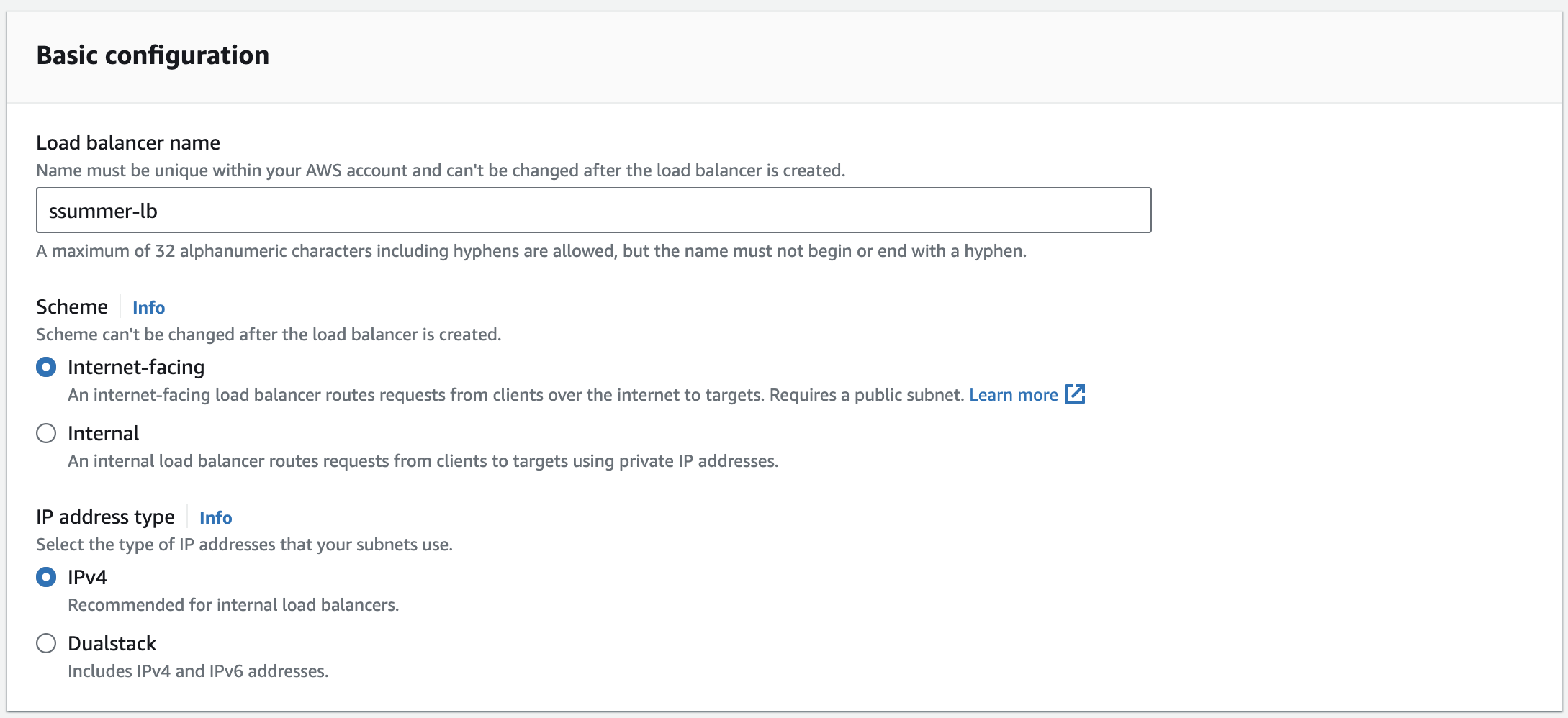Viewport: 1568px width, 718px height.
Task: Click the Dualstack option label text
Action: point(112,643)
